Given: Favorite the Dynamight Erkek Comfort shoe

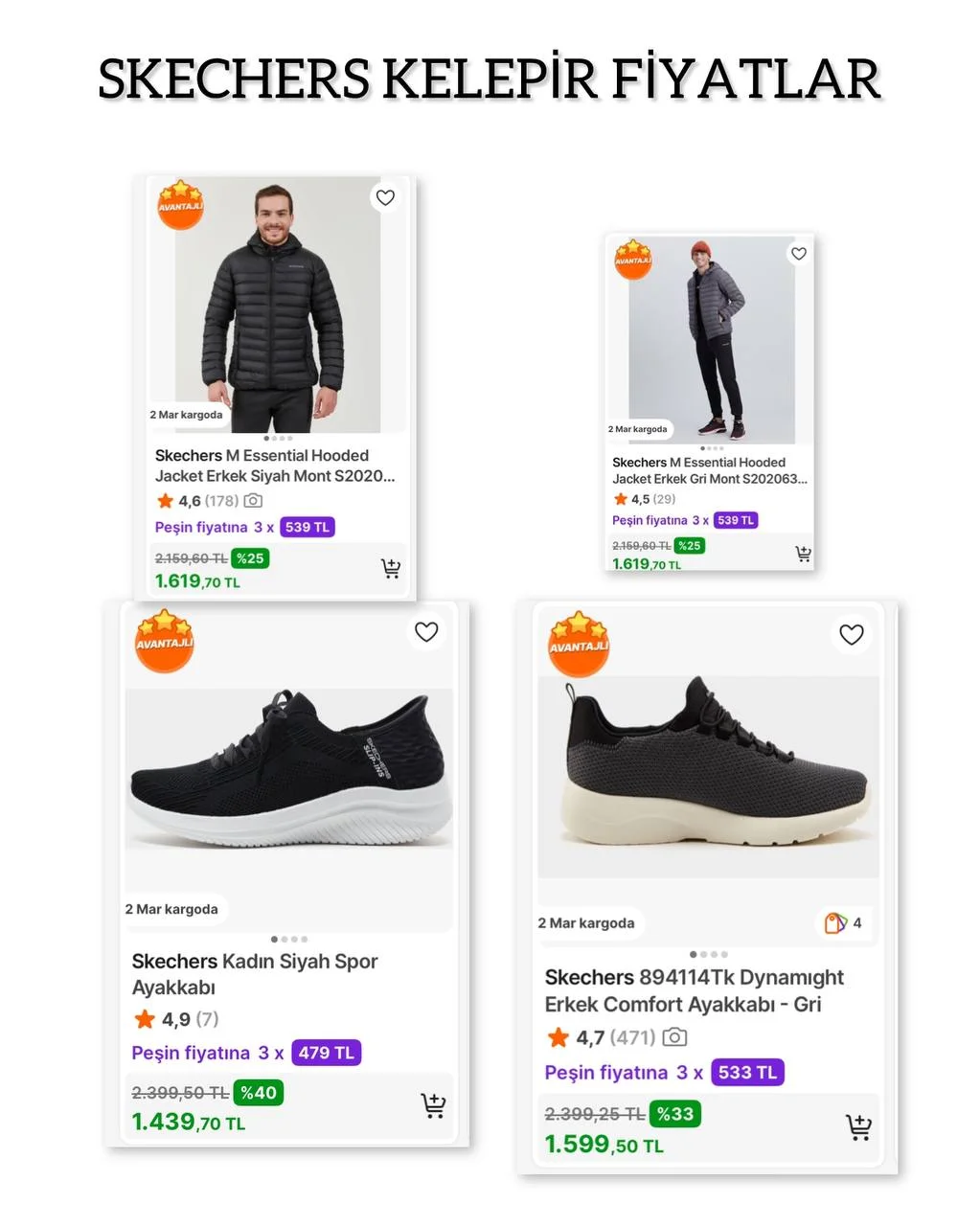Looking at the screenshot, I should pos(852,634).
